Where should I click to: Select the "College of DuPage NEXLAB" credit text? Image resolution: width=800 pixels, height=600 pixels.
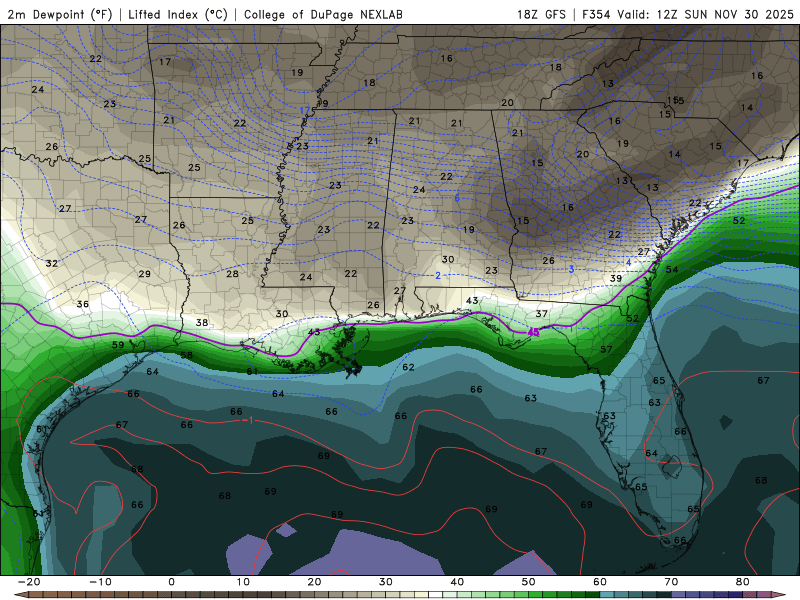click(x=323, y=14)
